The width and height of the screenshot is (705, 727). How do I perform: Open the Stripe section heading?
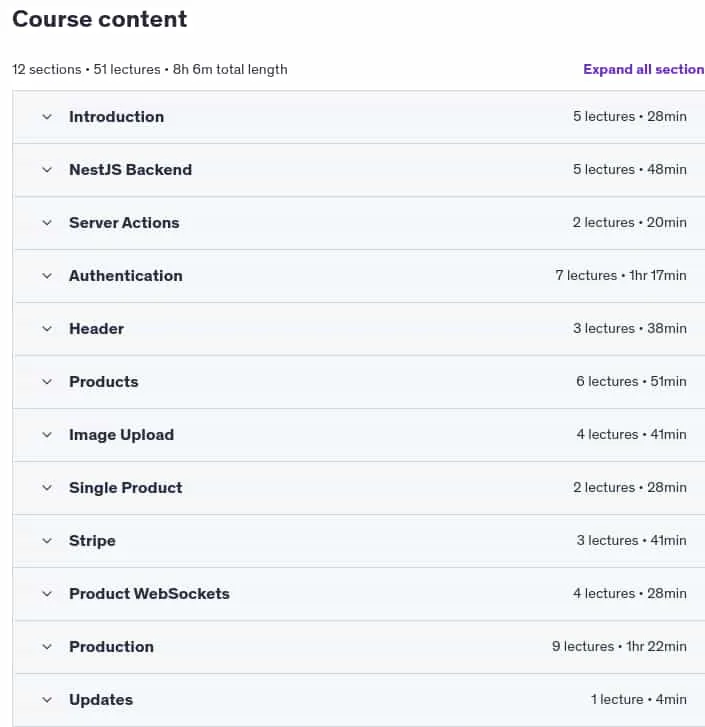click(92, 541)
